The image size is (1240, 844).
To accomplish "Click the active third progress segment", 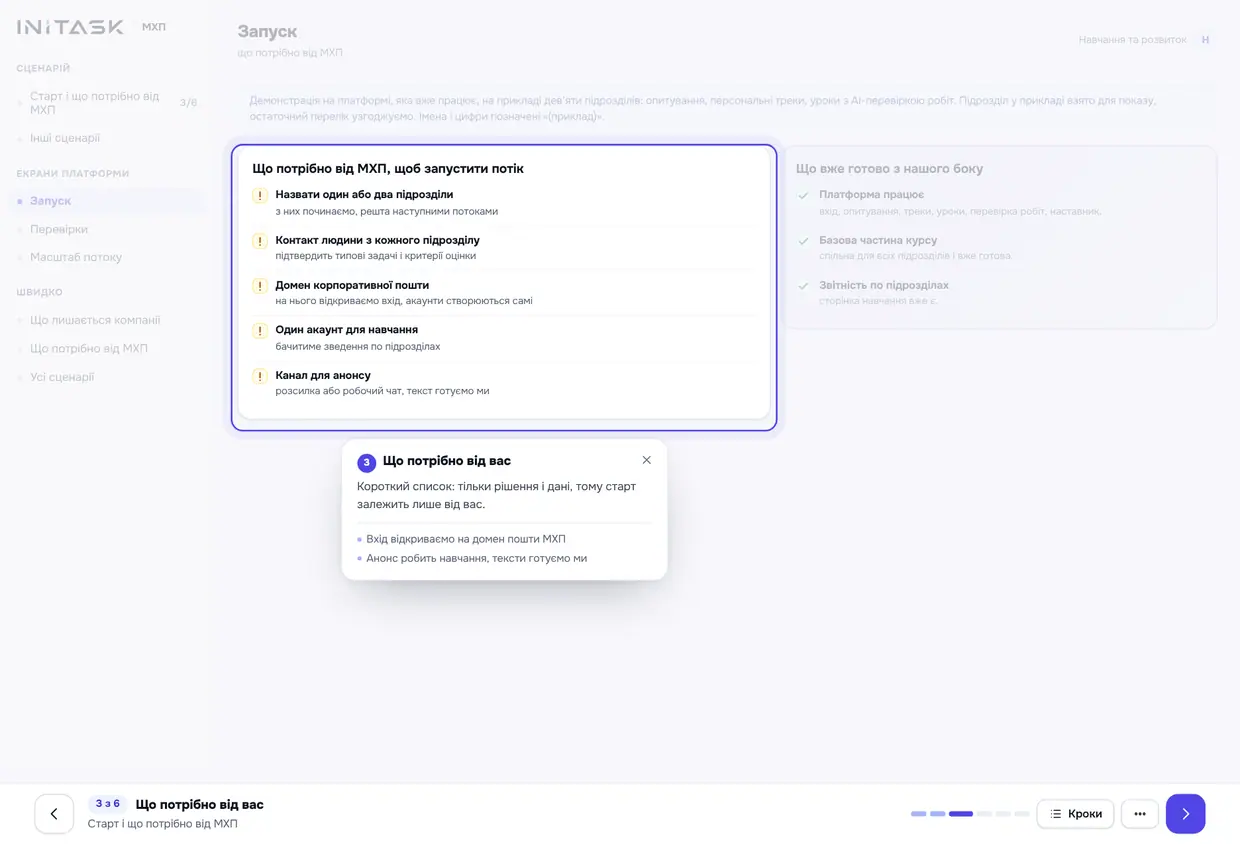I will 961,814.
